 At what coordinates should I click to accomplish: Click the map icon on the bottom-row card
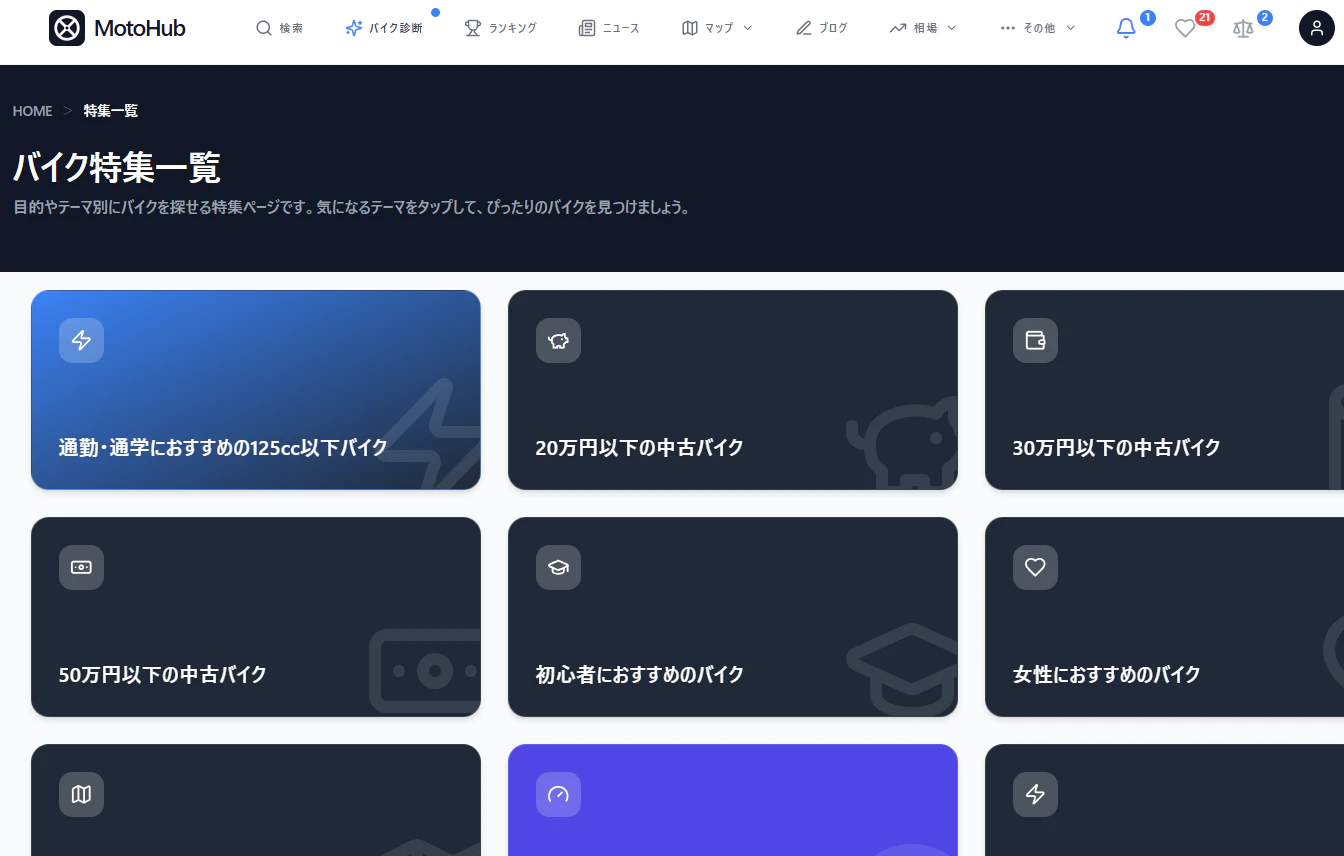(x=81, y=795)
